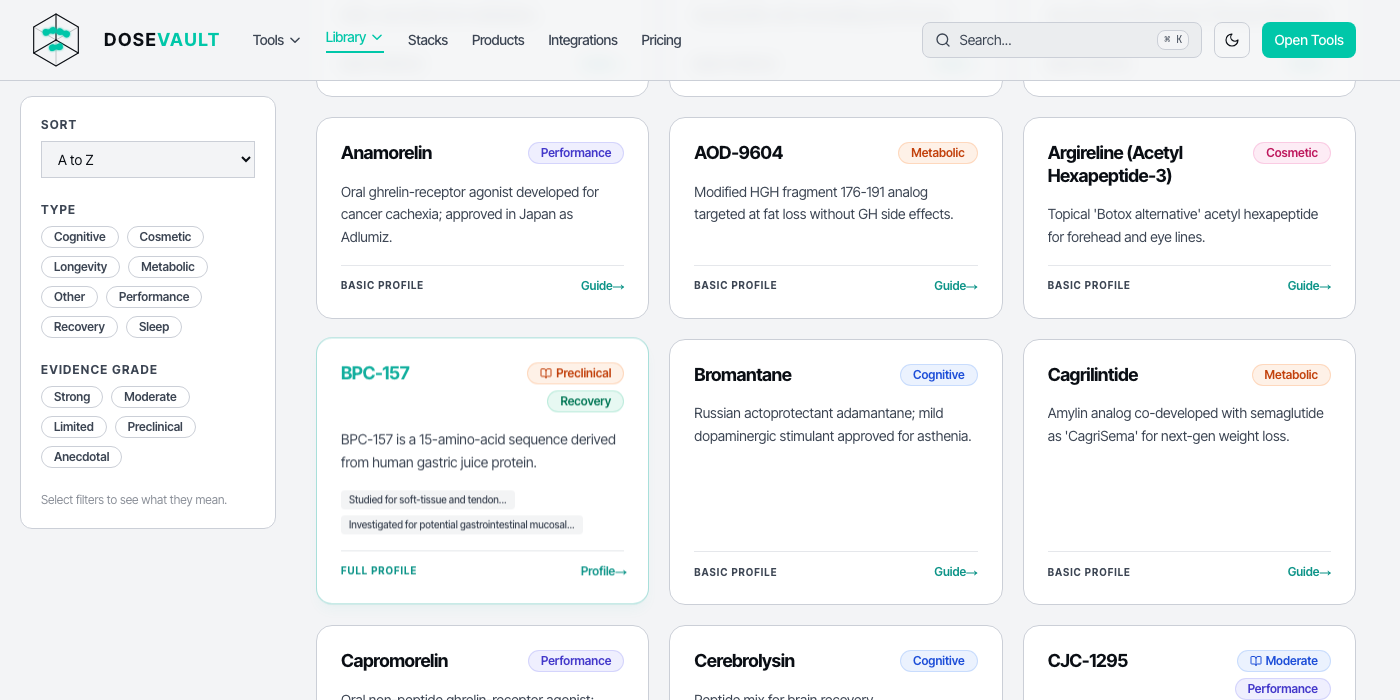1400x700 pixels.
Task: Click the book icon in the CJC-1295 Moderate badge
Action: click(x=1256, y=661)
